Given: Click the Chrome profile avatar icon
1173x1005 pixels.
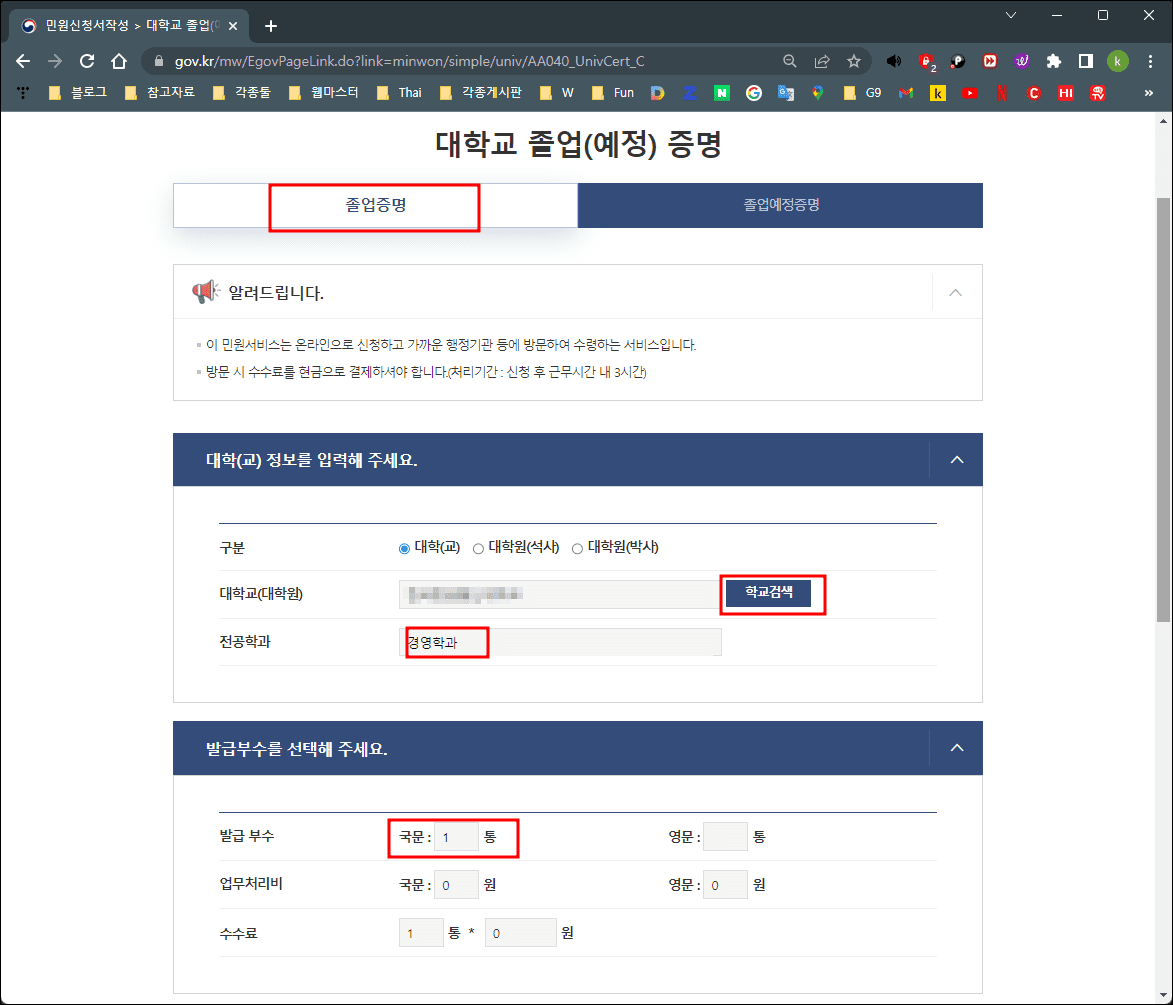Looking at the screenshot, I should pyautogui.click(x=1117, y=61).
